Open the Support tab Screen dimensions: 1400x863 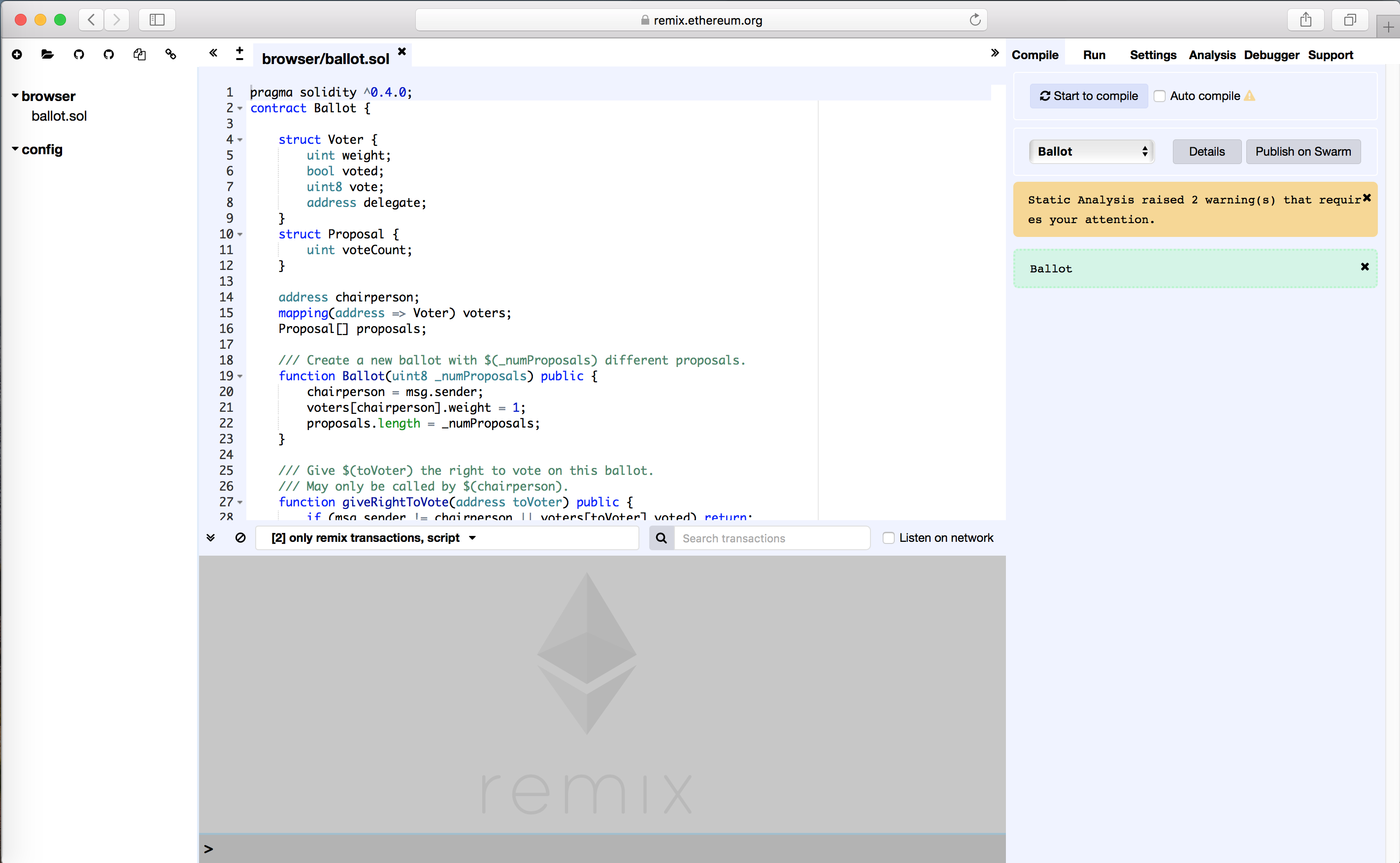1331,55
